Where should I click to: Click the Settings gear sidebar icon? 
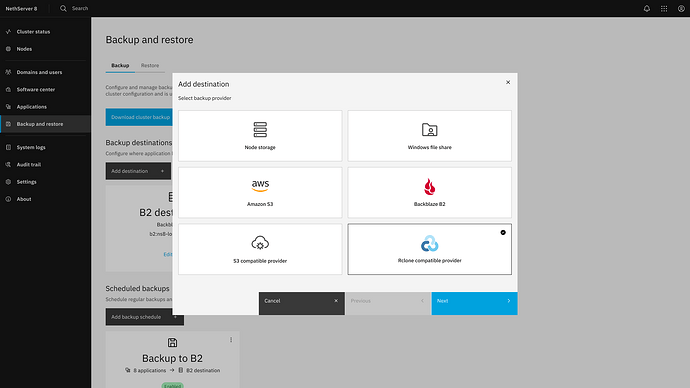8,182
